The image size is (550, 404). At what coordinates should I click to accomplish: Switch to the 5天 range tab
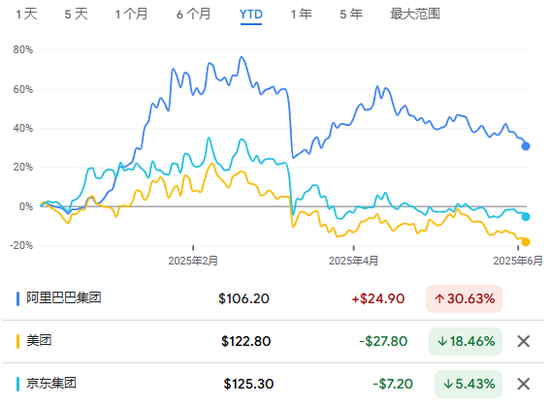(76, 14)
